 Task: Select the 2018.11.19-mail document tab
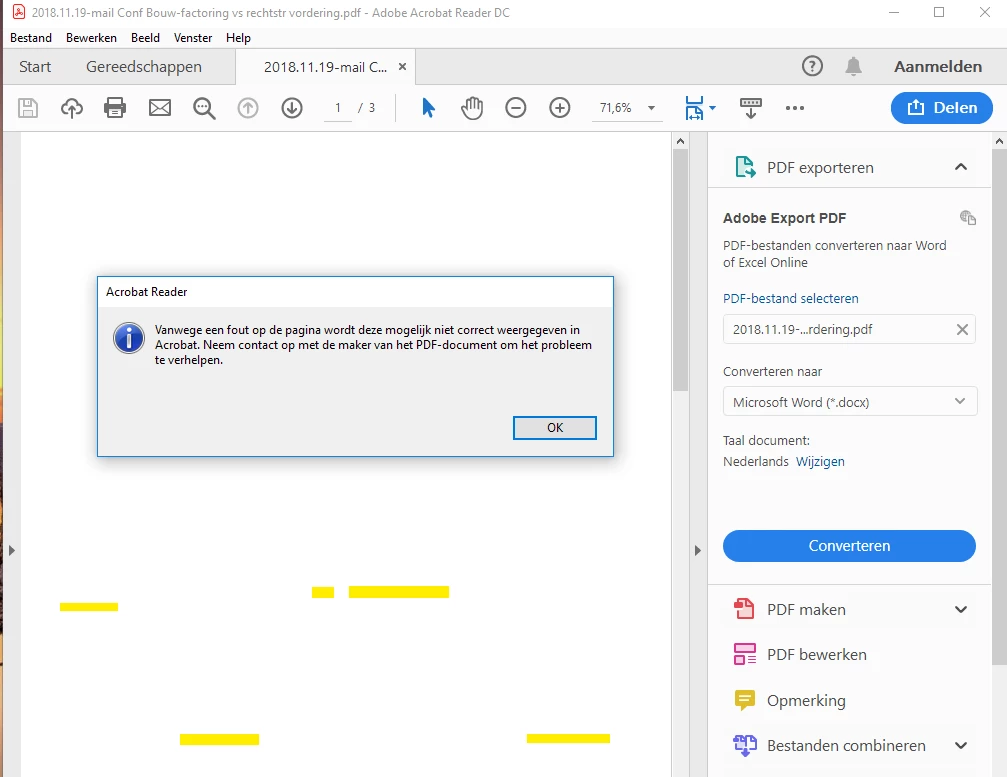(325, 67)
